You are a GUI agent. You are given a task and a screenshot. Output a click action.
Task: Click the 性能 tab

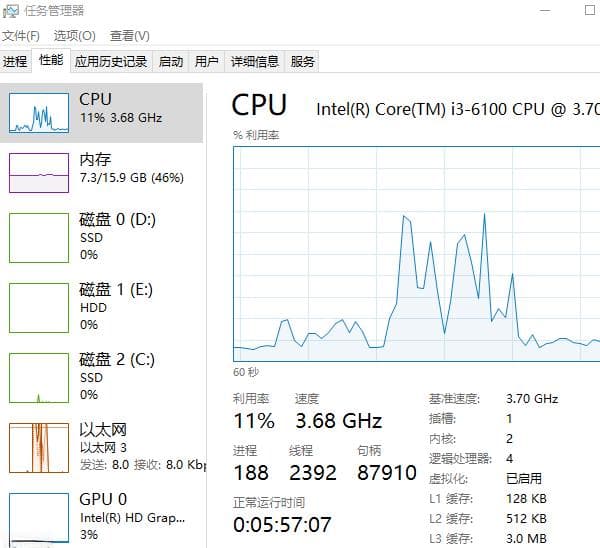51,60
